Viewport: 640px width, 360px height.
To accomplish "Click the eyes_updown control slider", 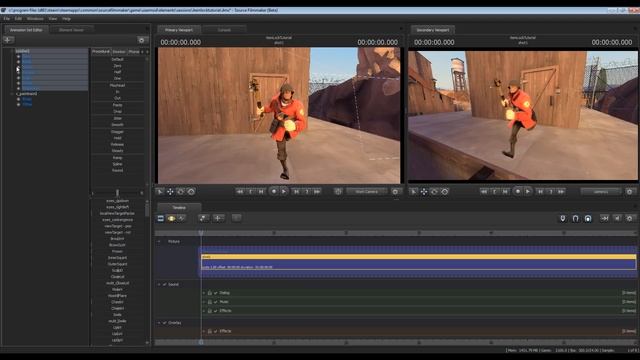I will point(118,201).
